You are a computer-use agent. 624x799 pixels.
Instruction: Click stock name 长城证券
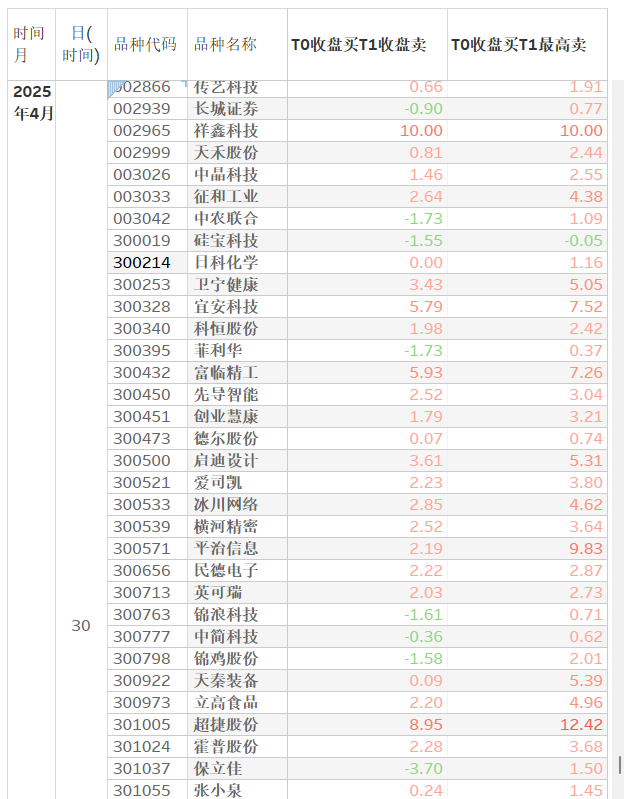point(226,109)
